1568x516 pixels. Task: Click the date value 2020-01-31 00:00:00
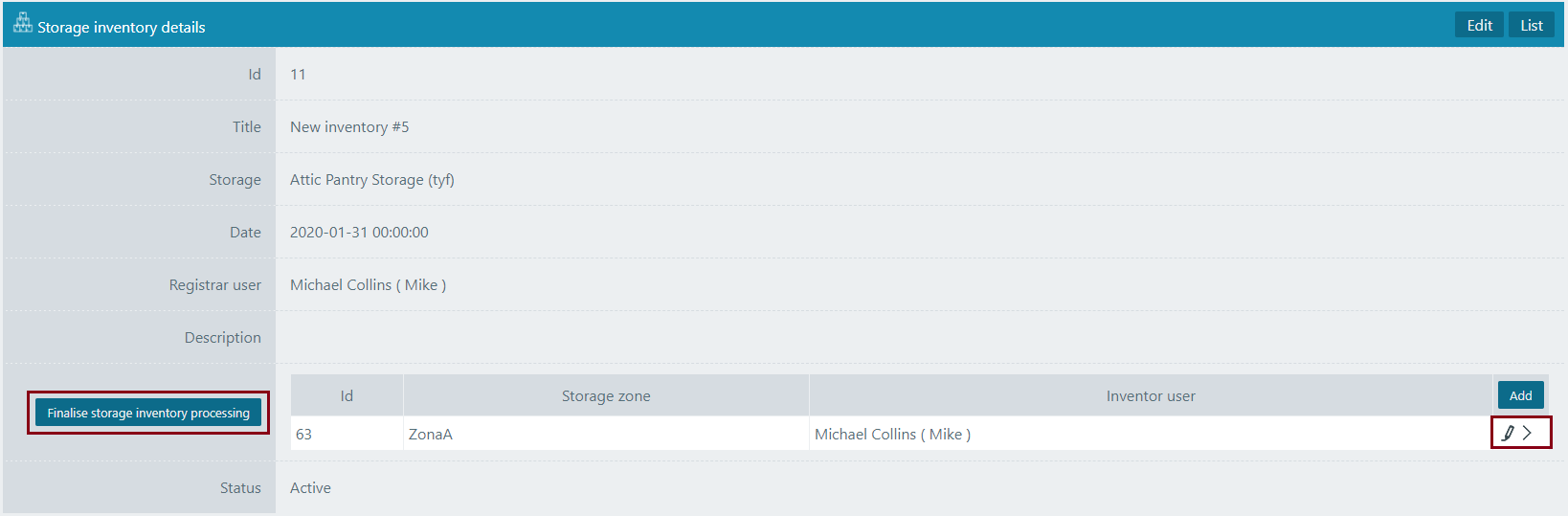tap(359, 233)
